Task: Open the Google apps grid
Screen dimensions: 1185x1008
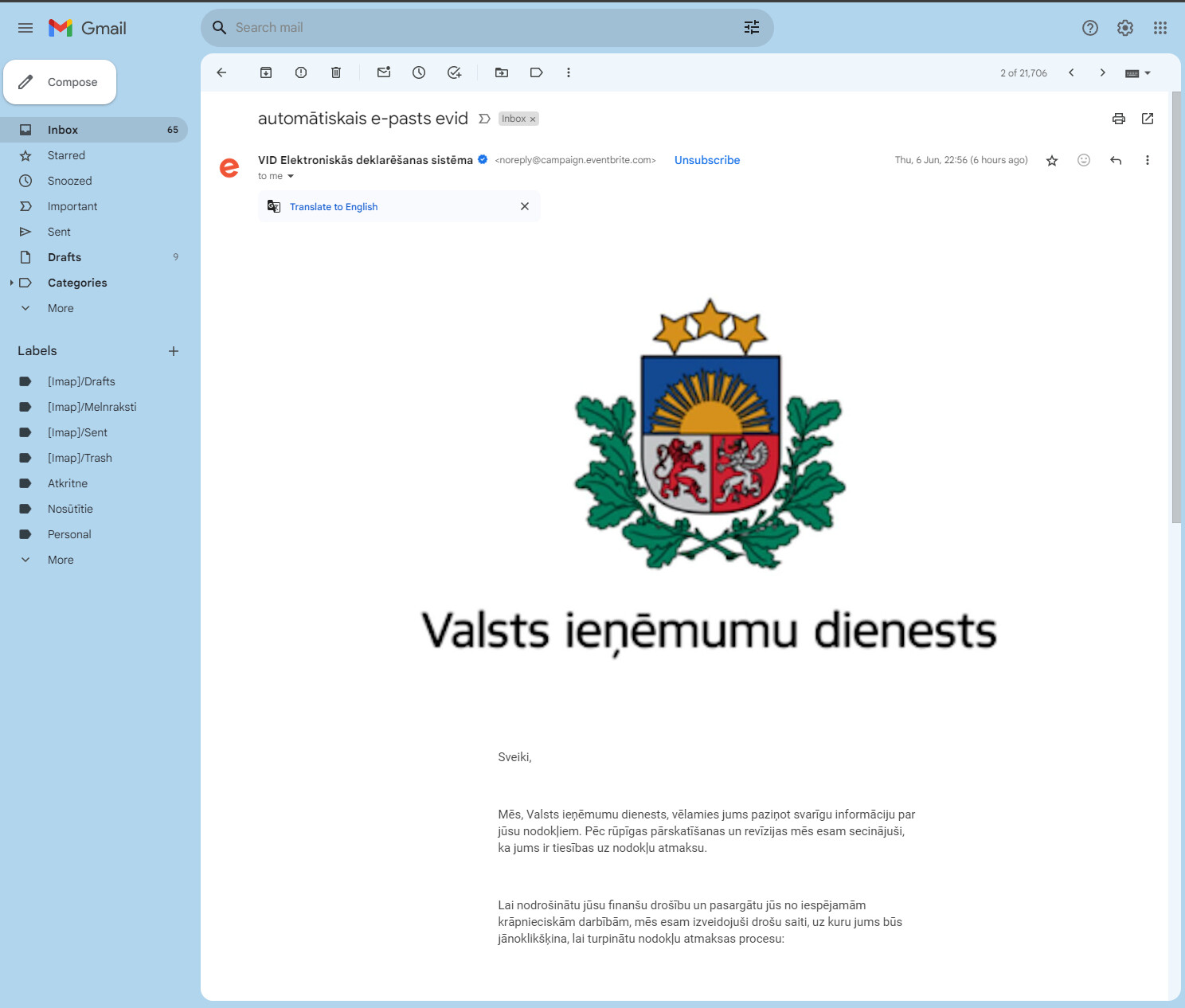Action: [x=1160, y=28]
